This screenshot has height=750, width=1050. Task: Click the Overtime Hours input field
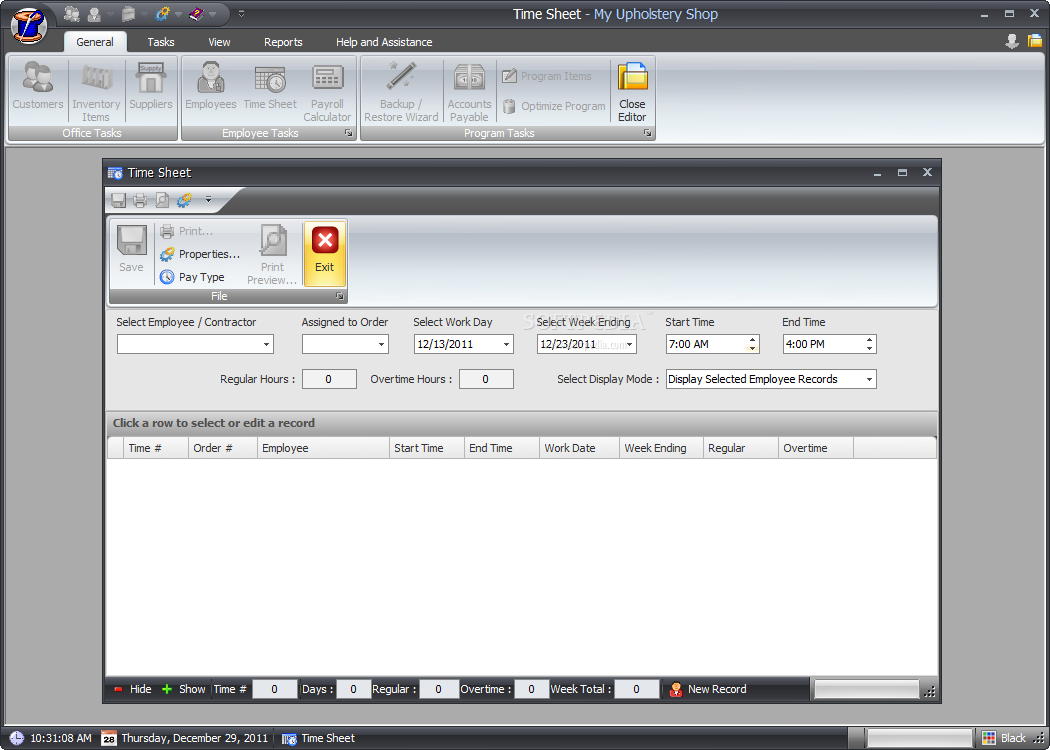(486, 379)
